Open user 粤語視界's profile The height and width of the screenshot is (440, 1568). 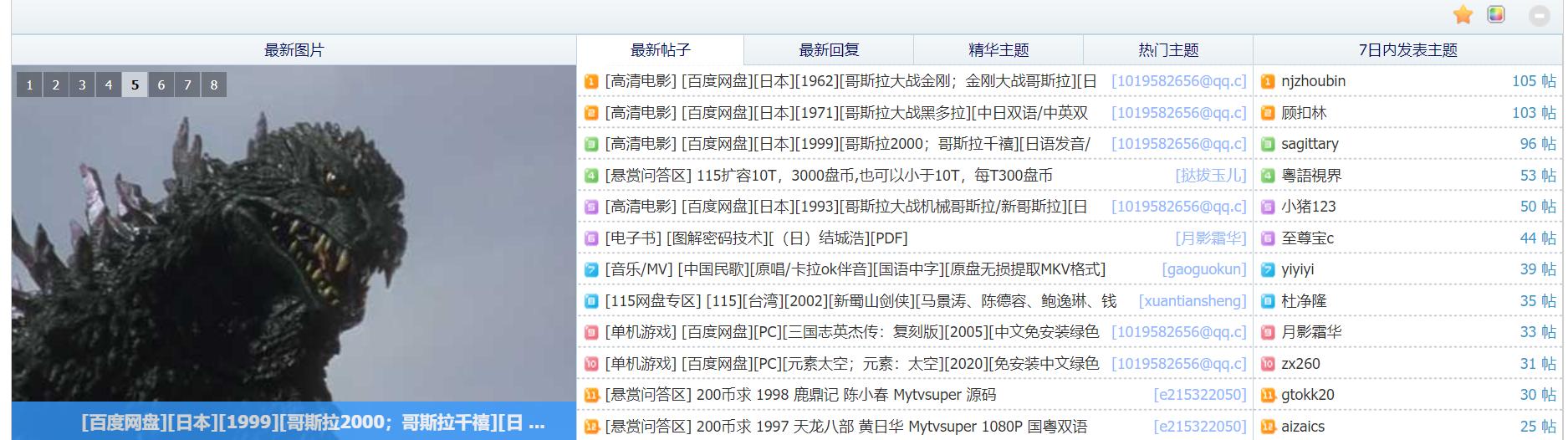point(1311,176)
